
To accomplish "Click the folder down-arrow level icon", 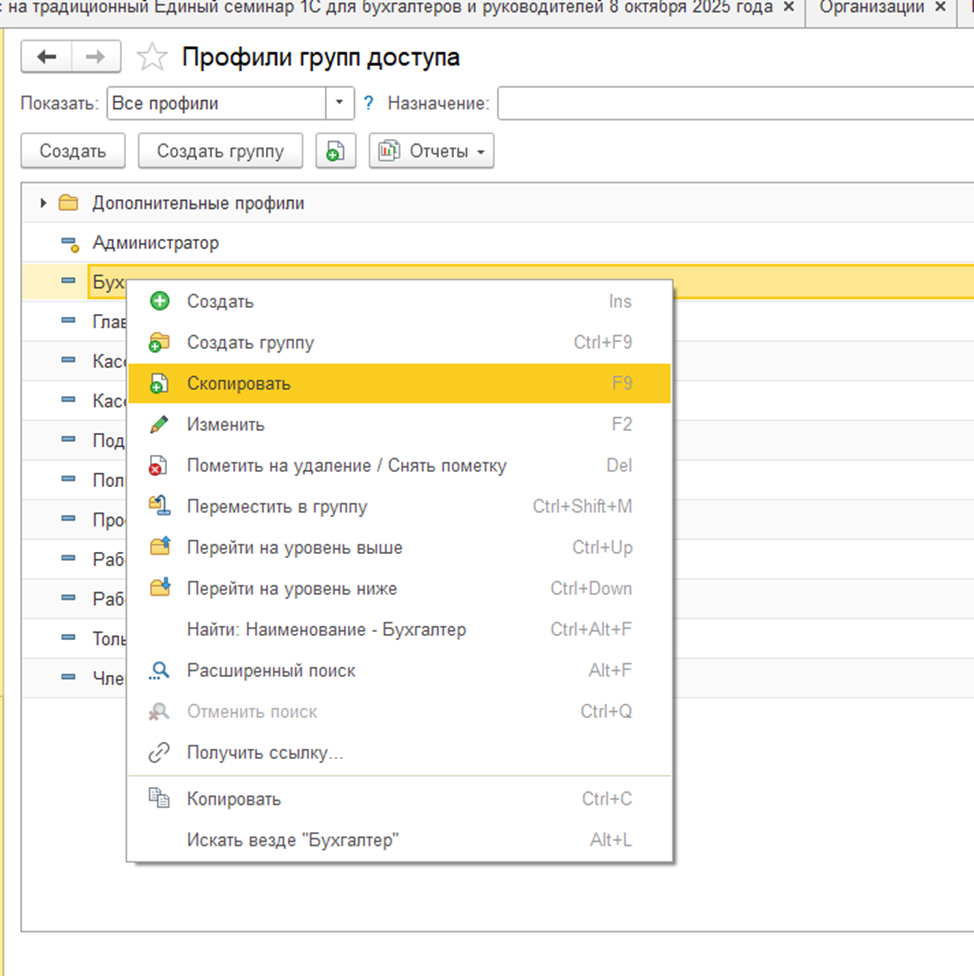I will (160, 588).
